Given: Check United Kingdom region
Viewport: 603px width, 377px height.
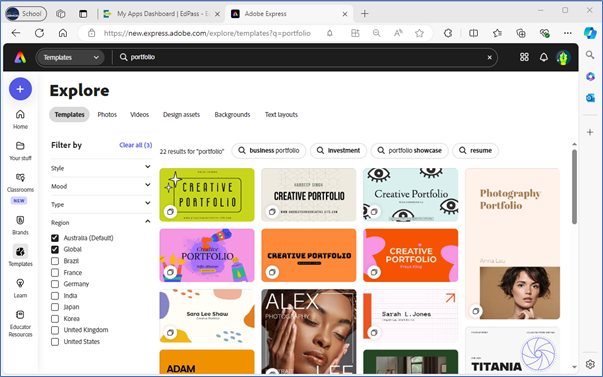Looking at the screenshot, I should tap(55, 330).
